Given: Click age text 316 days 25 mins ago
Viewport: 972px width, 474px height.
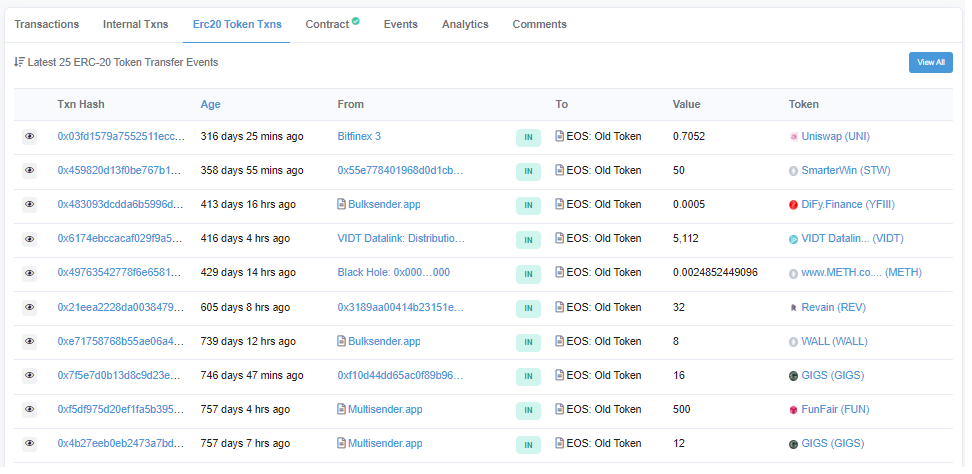Looking at the screenshot, I should [252, 136].
